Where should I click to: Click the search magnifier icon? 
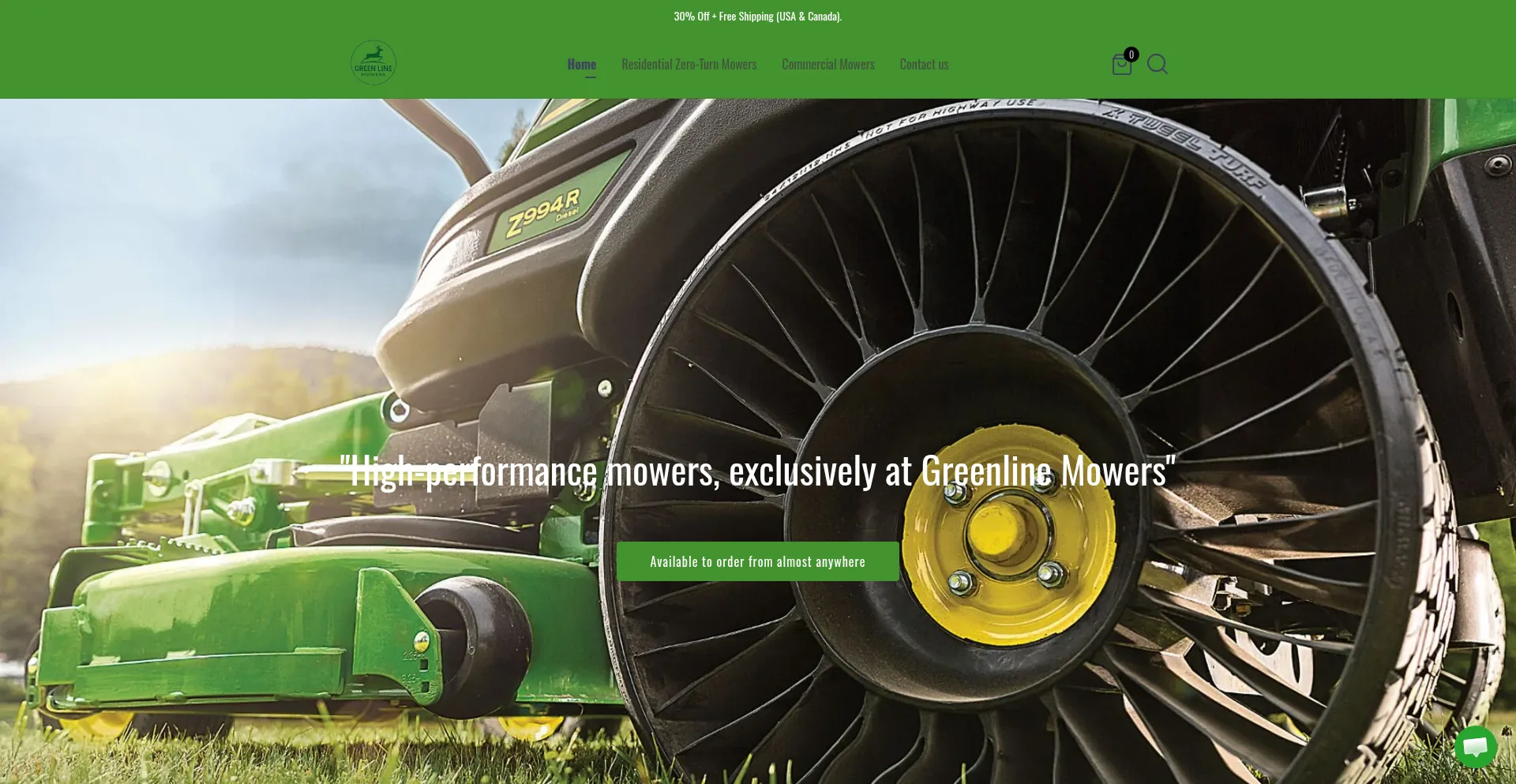click(x=1158, y=64)
